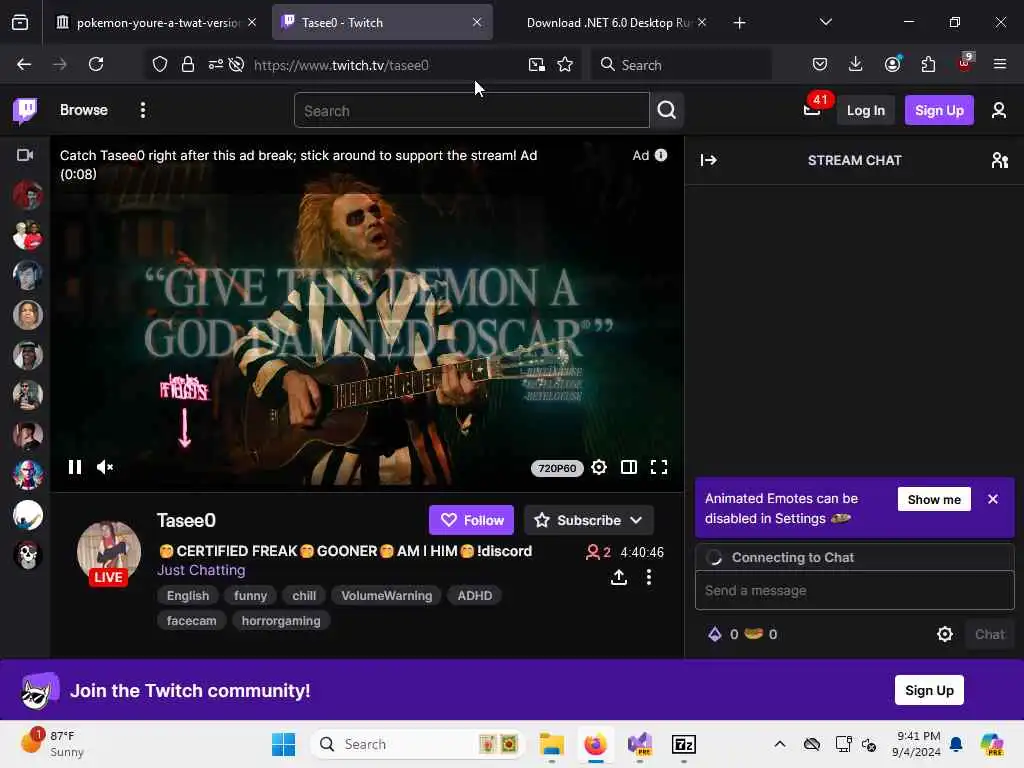
Task: Open Windows Start menu
Action: coord(283,744)
